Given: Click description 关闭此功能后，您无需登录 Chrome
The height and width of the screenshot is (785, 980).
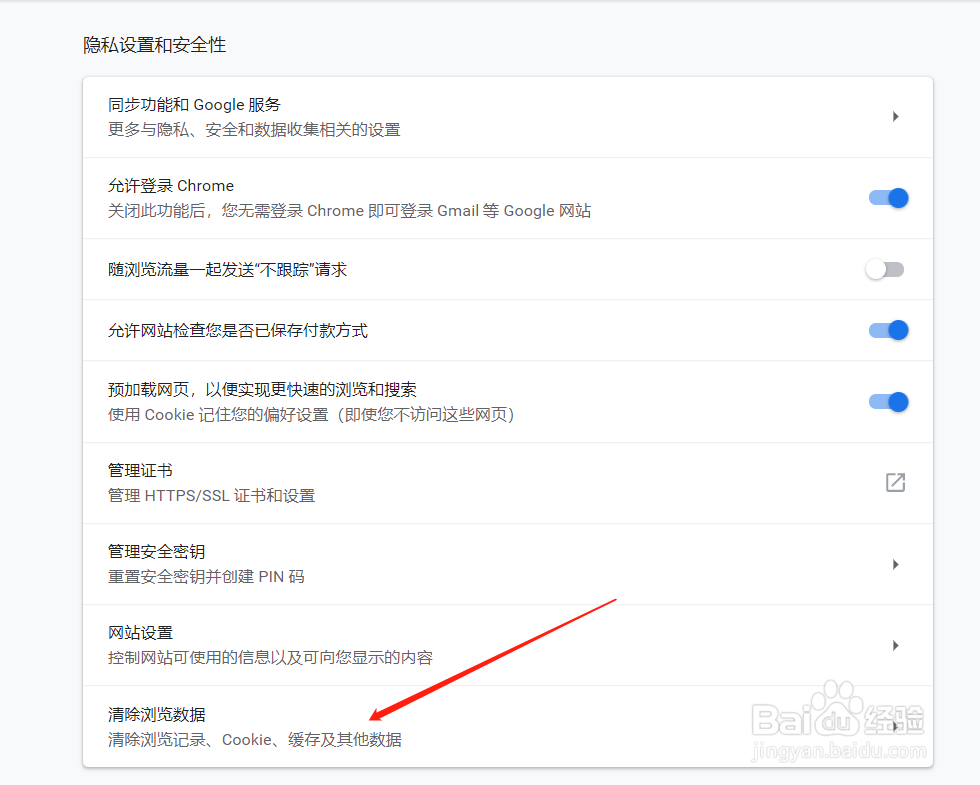Looking at the screenshot, I should pyautogui.click(x=236, y=211).
